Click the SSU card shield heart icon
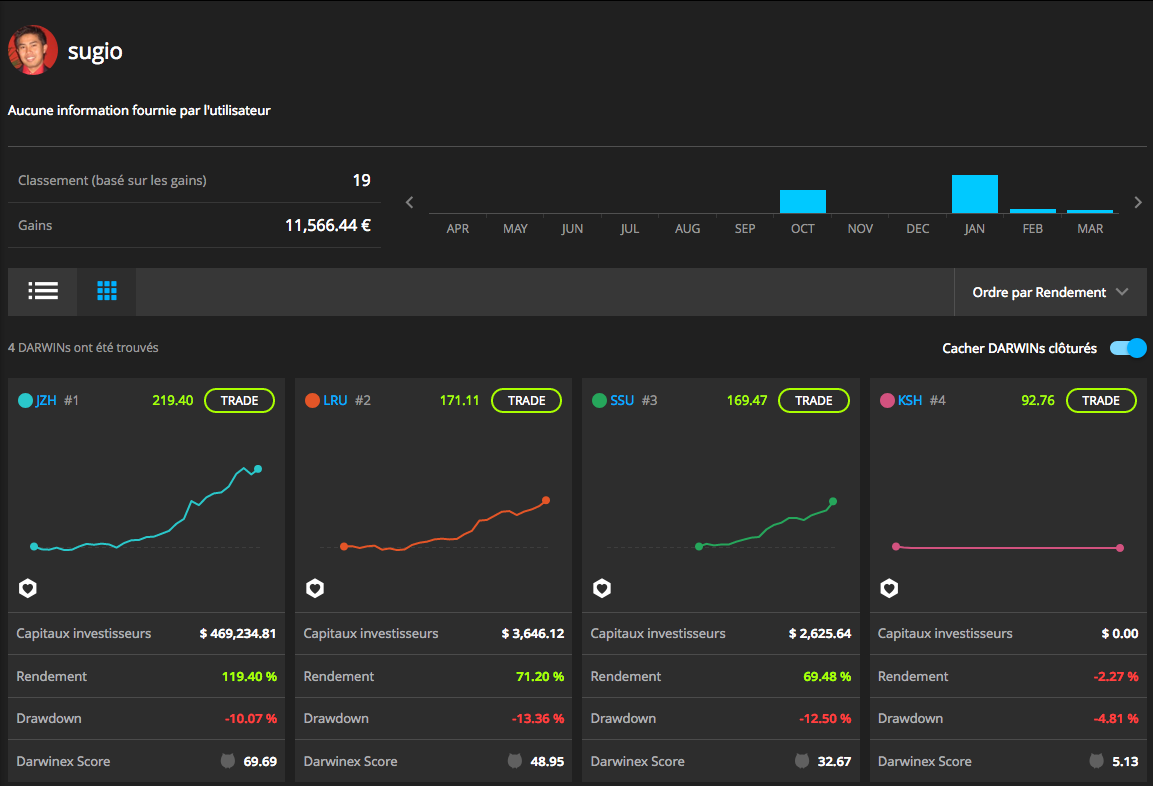The width and height of the screenshot is (1153, 786). coord(602,588)
